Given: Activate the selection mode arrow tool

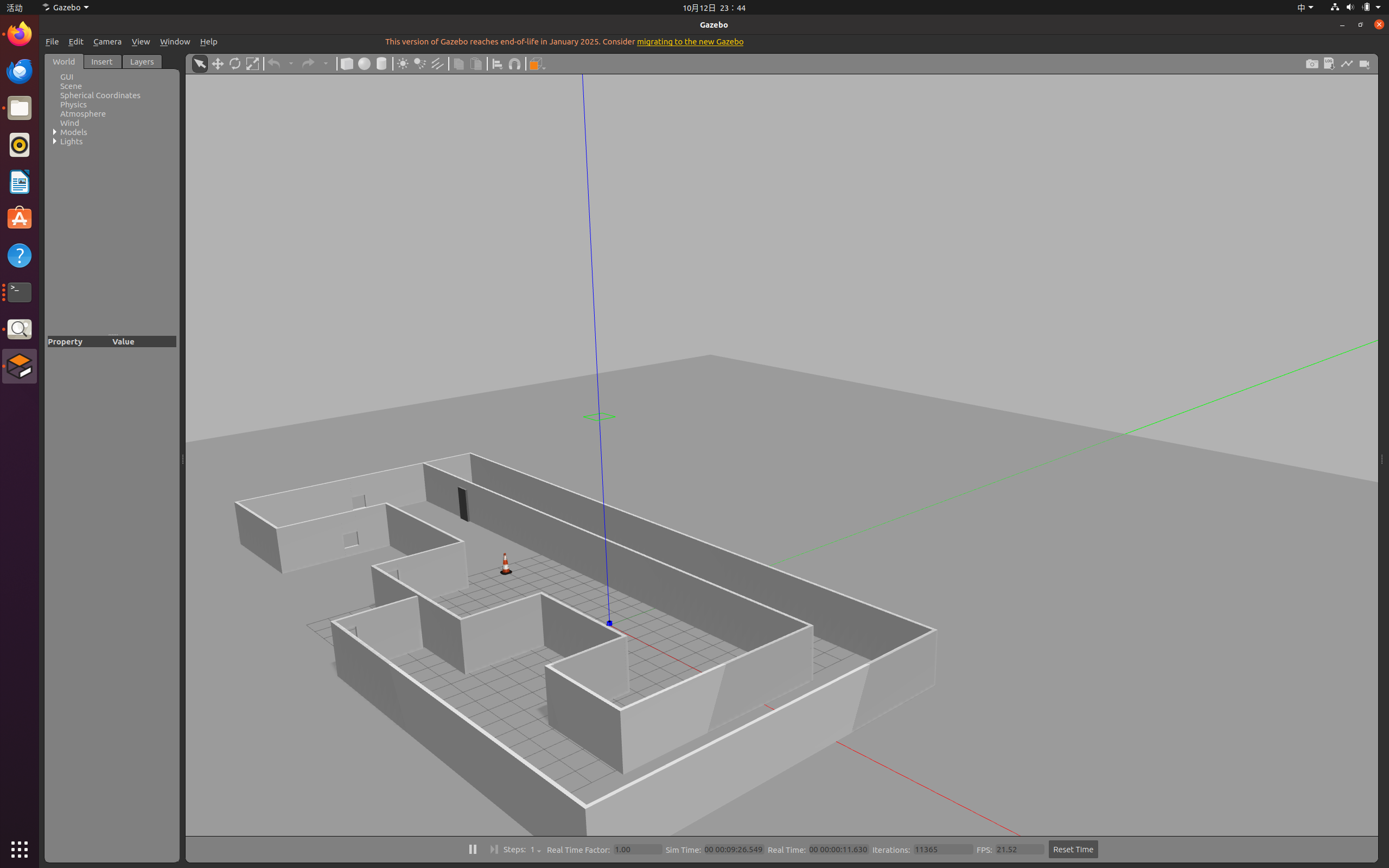Looking at the screenshot, I should (x=200, y=63).
